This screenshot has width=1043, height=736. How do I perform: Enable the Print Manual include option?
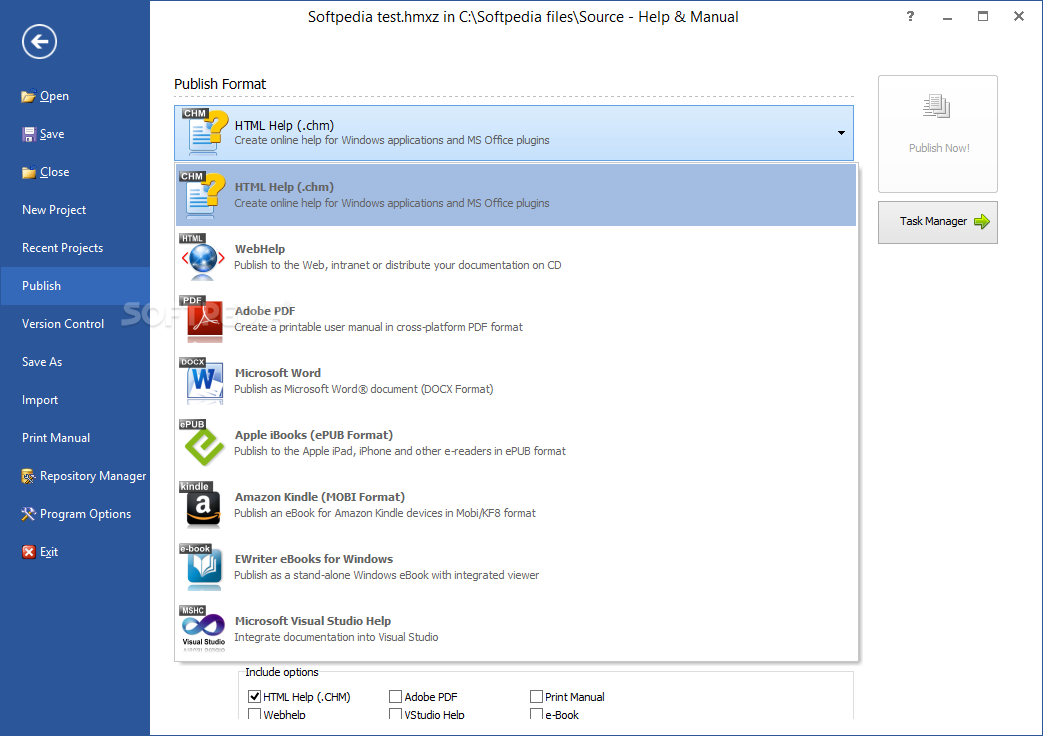pyautogui.click(x=536, y=697)
